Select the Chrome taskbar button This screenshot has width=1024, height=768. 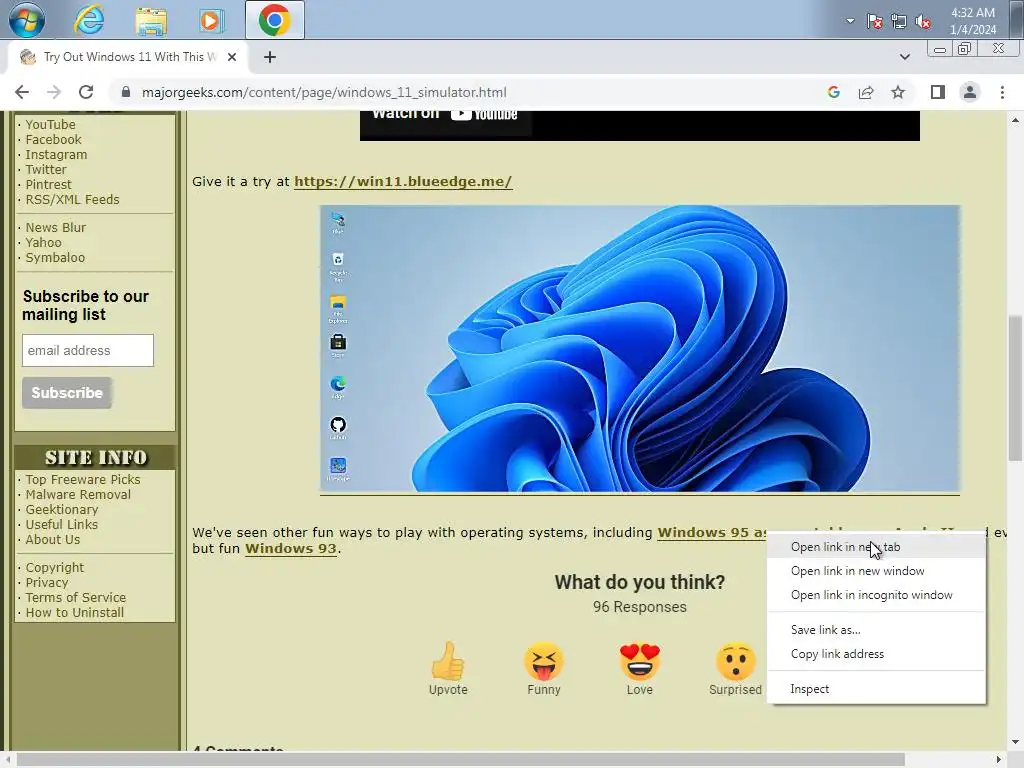[x=274, y=20]
